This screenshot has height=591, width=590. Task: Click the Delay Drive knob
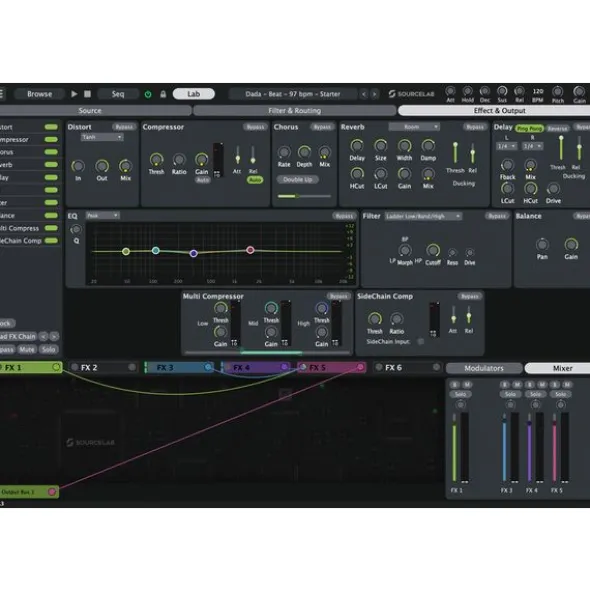553,189
